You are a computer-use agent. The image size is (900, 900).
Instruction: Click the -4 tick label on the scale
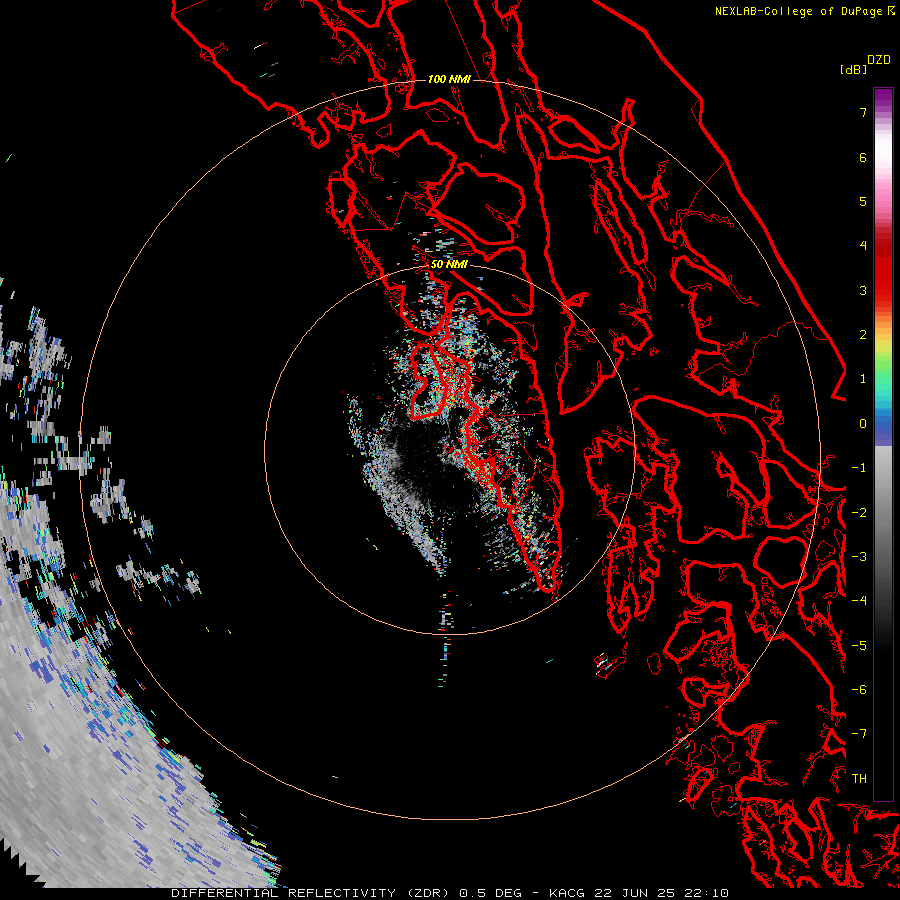click(859, 601)
